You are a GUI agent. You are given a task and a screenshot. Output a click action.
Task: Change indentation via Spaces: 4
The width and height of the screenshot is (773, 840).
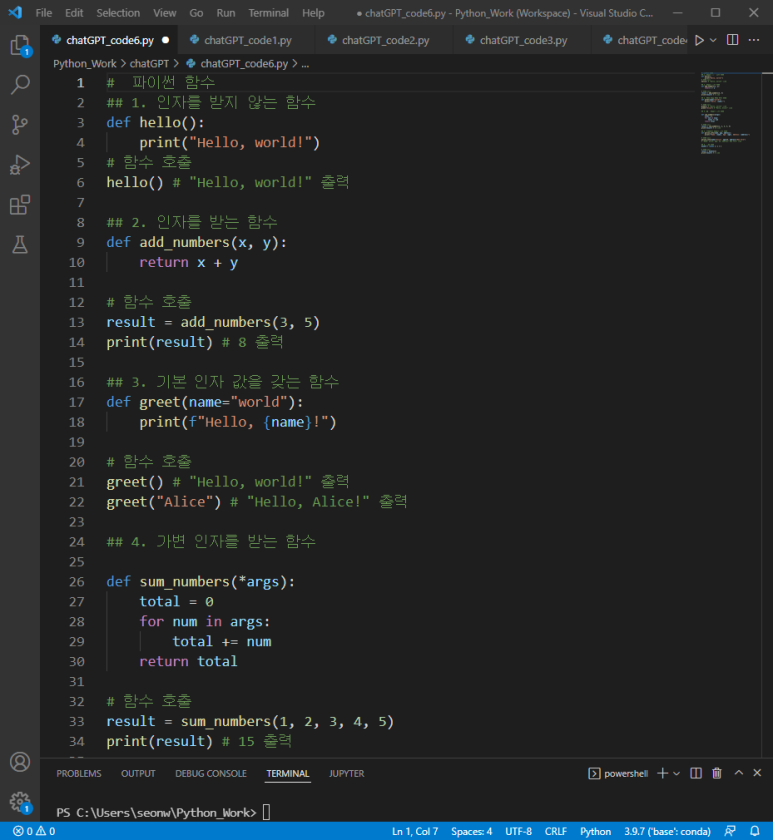pos(471,831)
